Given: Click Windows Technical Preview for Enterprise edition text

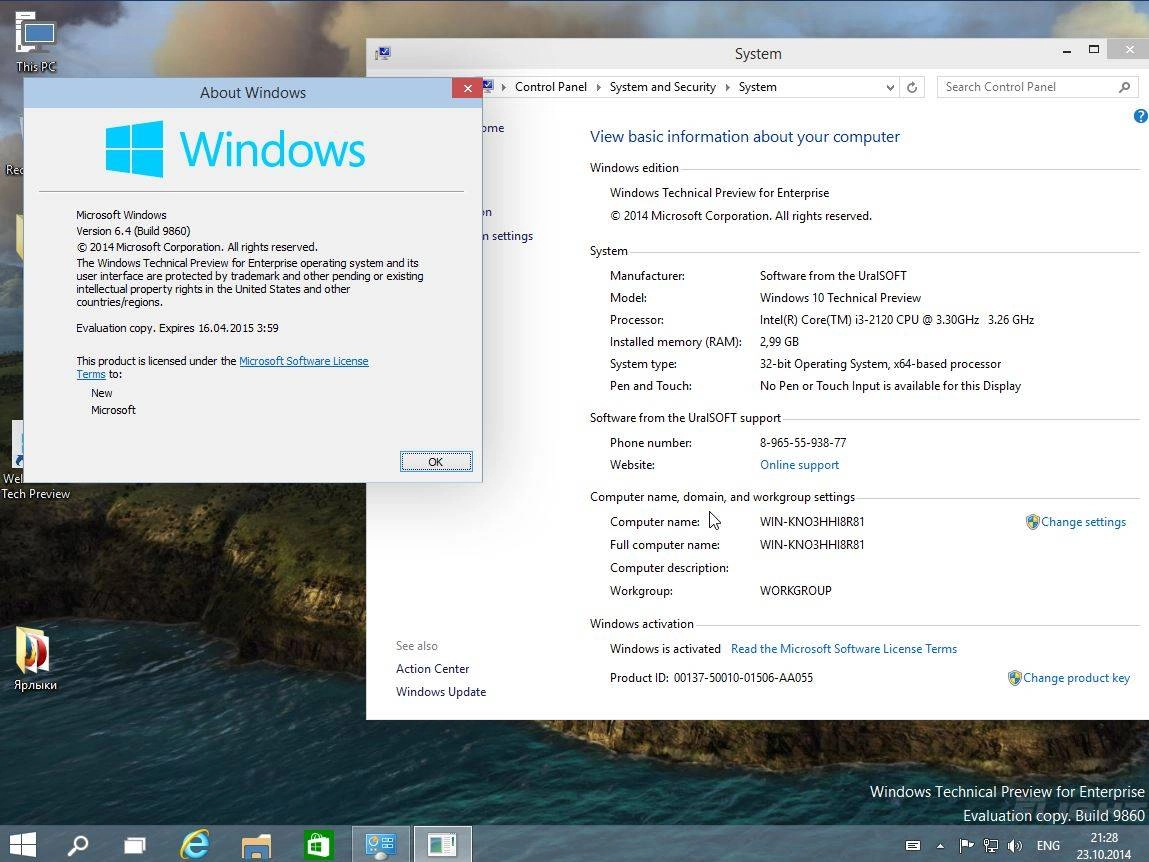Looking at the screenshot, I should pyautogui.click(x=719, y=193).
